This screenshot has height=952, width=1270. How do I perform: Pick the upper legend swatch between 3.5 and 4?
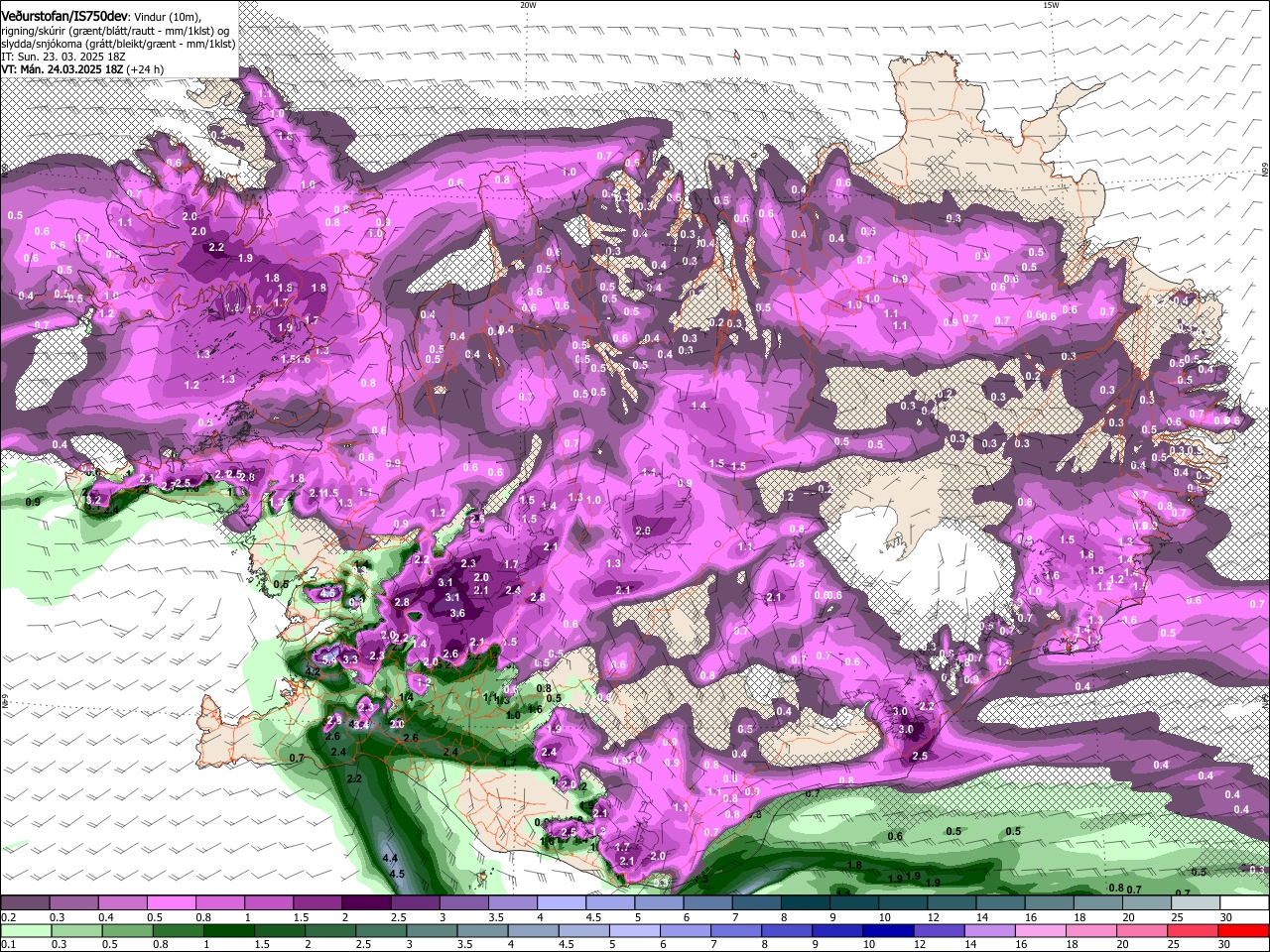point(513,903)
